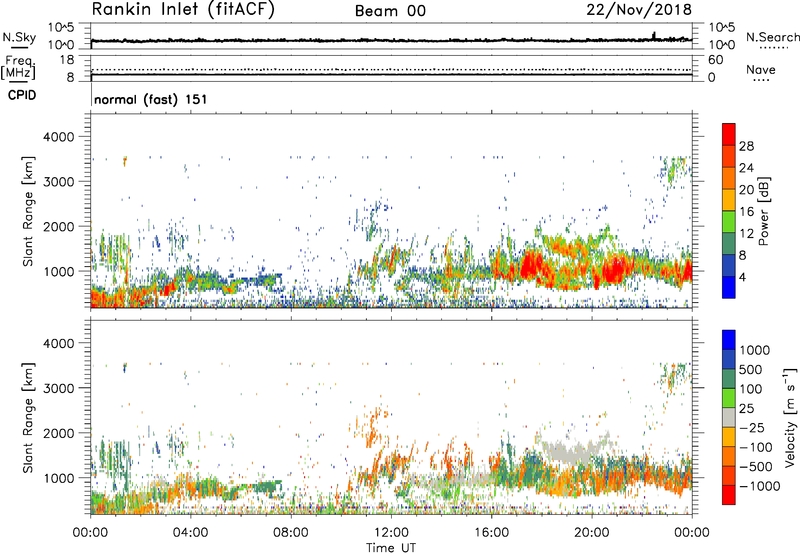Click the "Nave" legend label
800x554 pixels.
click(x=761, y=70)
